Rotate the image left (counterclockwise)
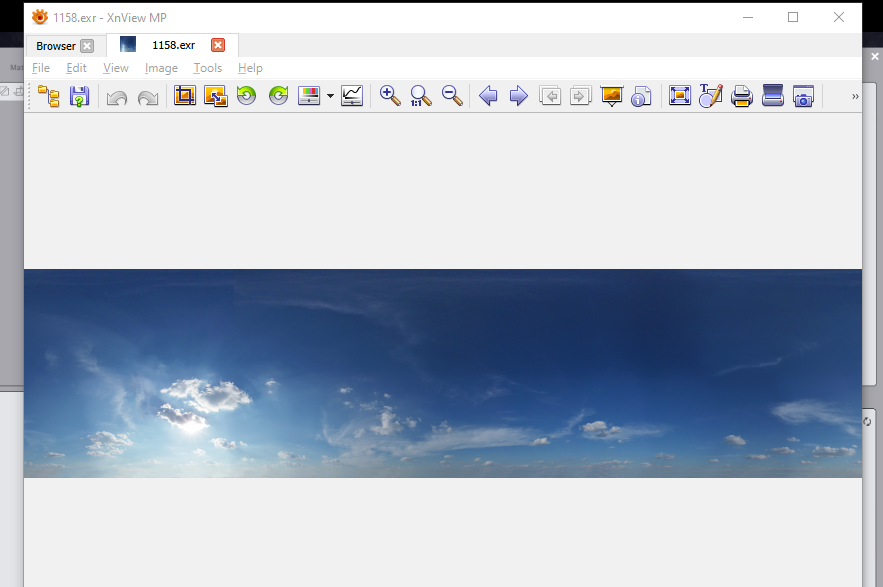Screen dimensions: 883x587 (247, 96)
